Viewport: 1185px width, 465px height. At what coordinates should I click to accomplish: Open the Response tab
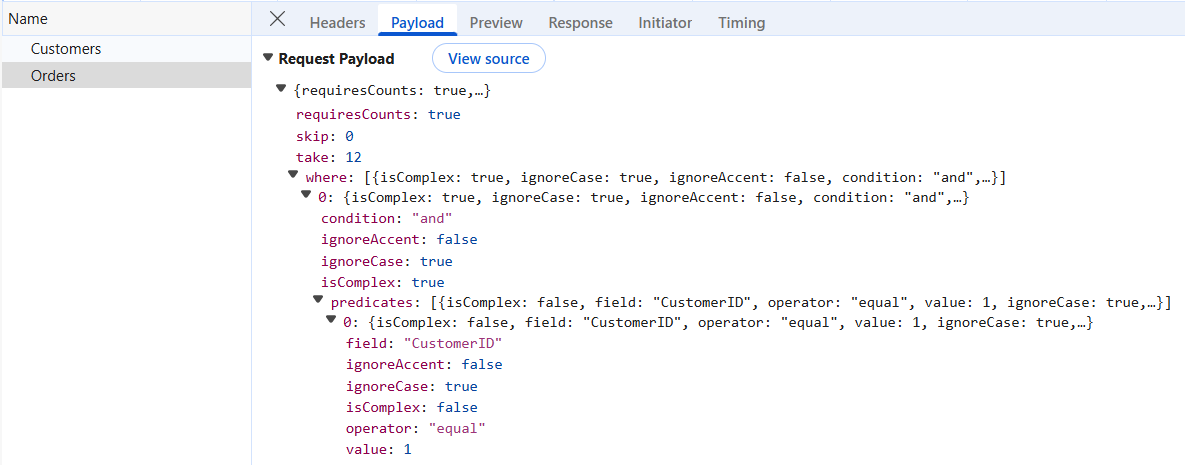[x=580, y=23]
